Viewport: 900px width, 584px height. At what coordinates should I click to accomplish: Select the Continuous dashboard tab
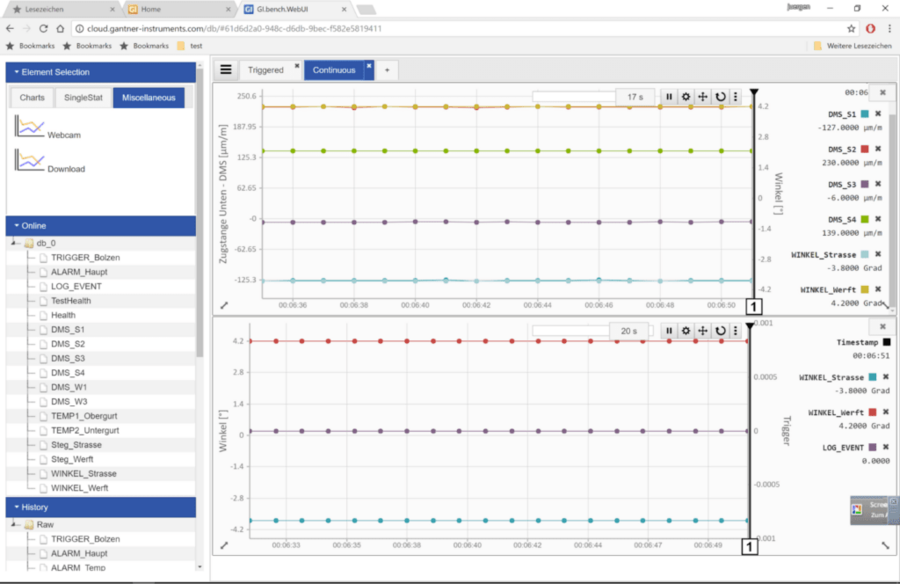pos(334,70)
